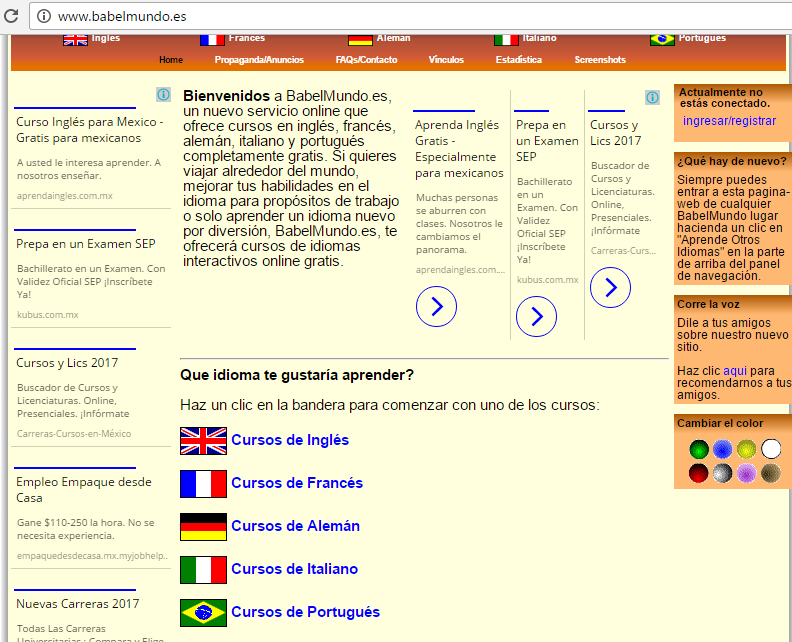Click arrow button under Aprenda Inglés Gratis ad

pyautogui.click(x=436, y=306)
